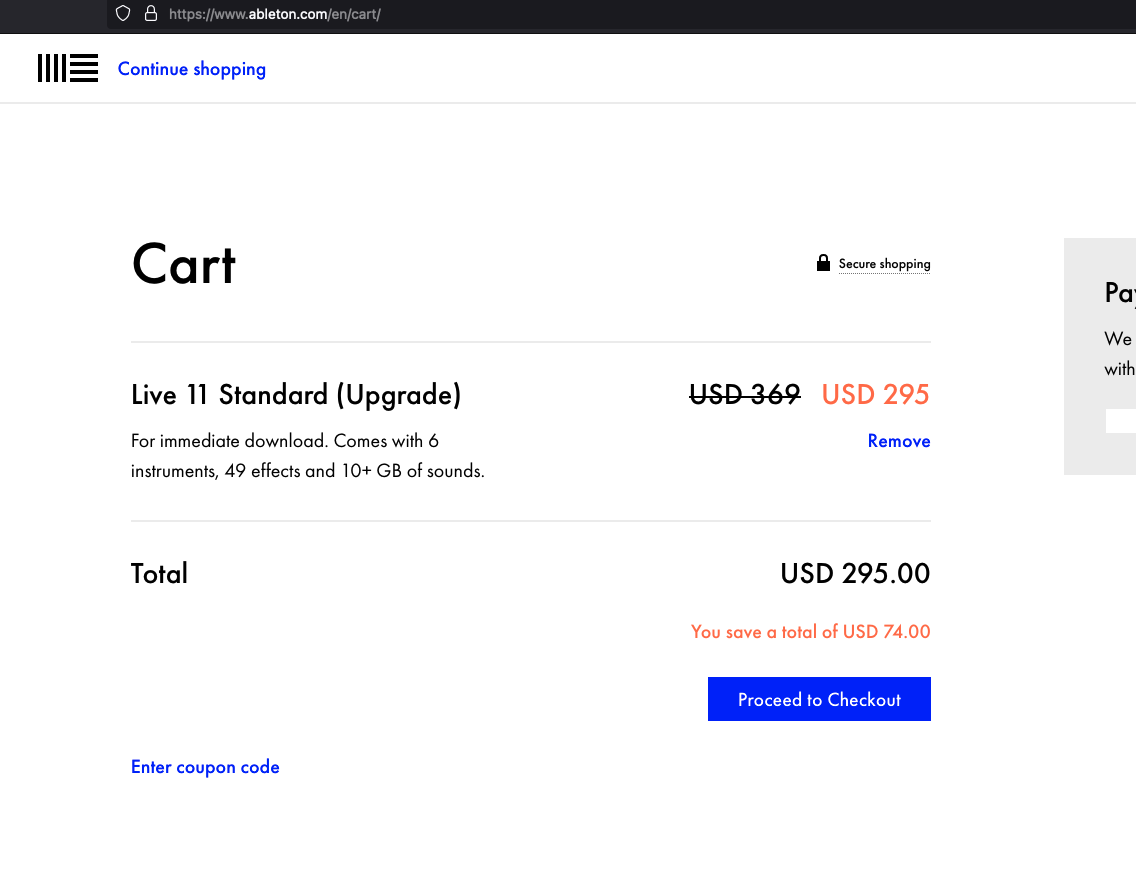The width and height of the screenshot is (1136, 890).
Task: Click the USD 295.00 total amount
Action: click(x=855, y=574)
